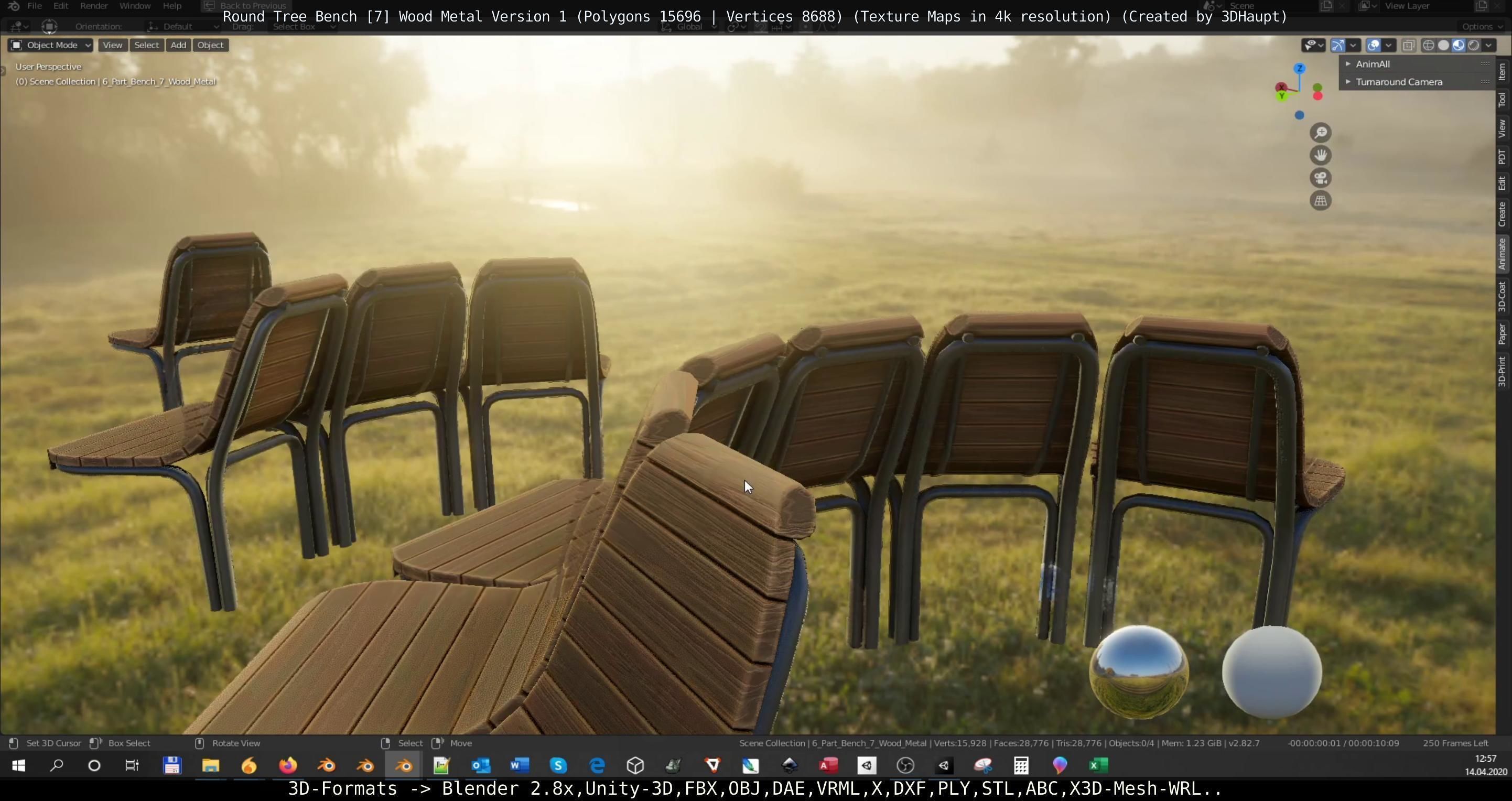The width and height of the screenshot is (1512, 801).
Task: Click the zoom in/out viewport gizmo
Action: tap(1320, 133)
